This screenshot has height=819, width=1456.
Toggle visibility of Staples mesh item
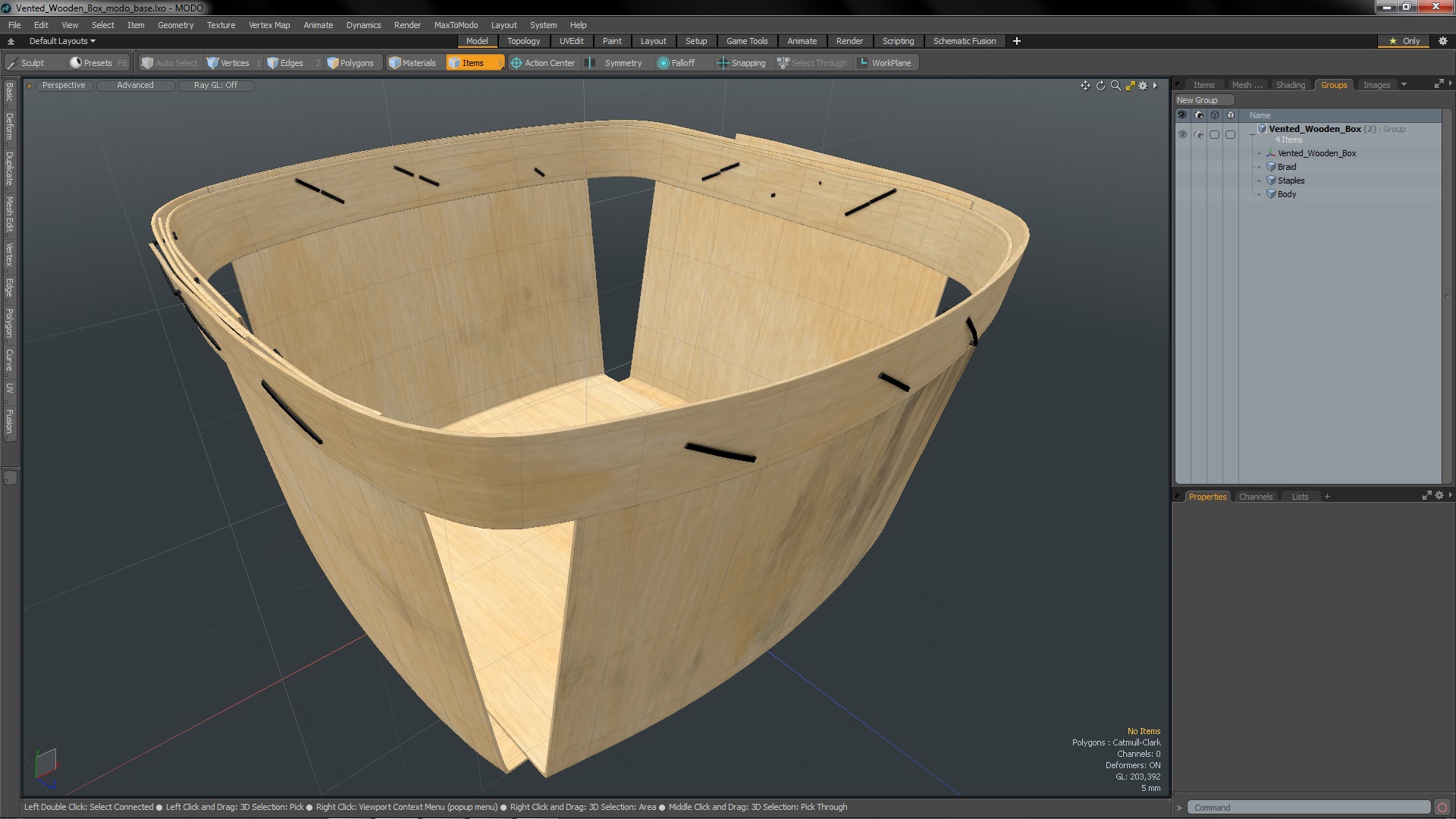1183,180
